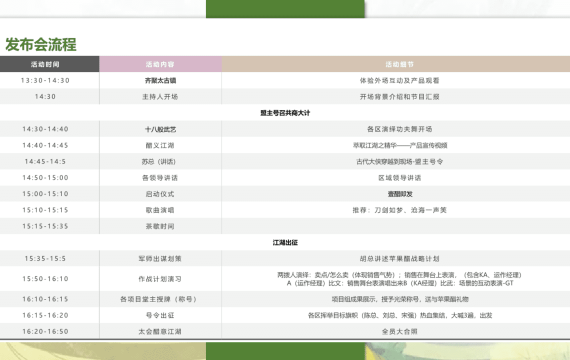Viewport: 570px width, 360px height.
Task: Click the 全员大合照 detail cell
Action: 396,331
